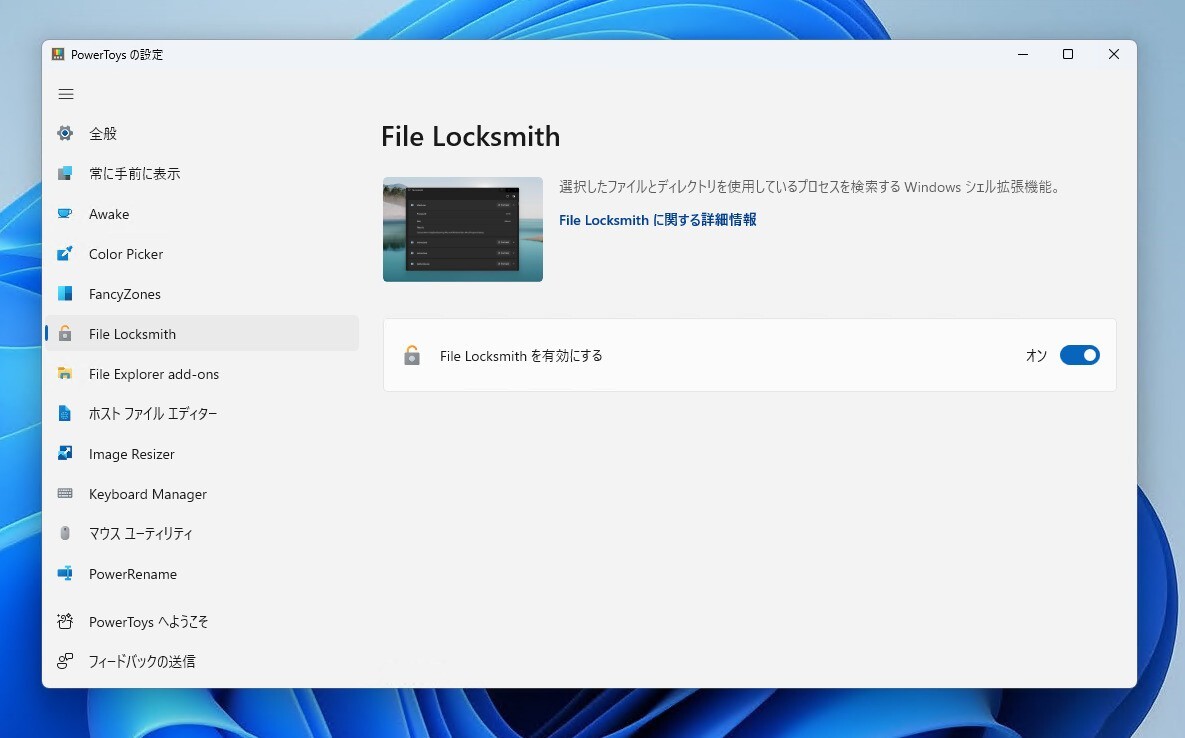Viewport: 1185px width, 738px height.
Task: Select Awake from the sidebar list
Action: pos(109,214)
